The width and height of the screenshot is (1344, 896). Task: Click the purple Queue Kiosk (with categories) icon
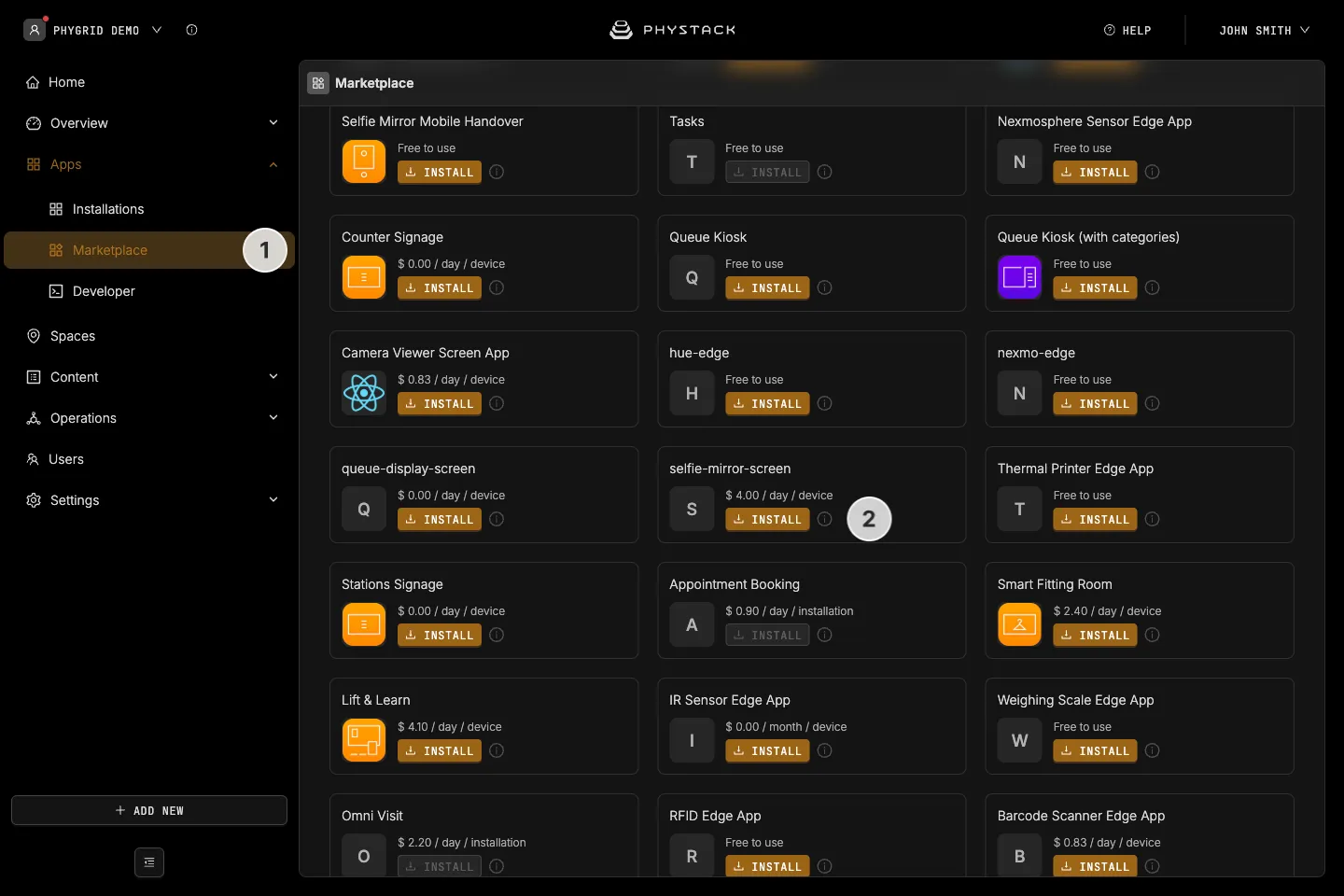1019,277
